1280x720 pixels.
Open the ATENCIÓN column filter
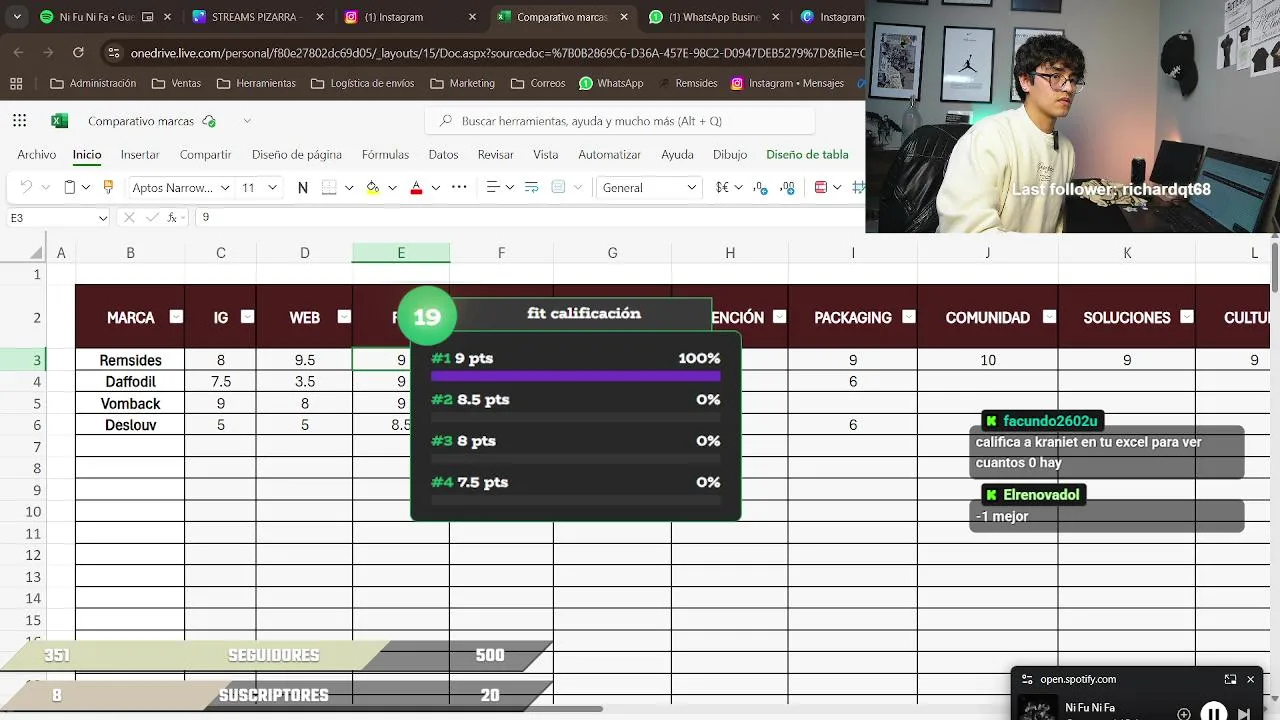779,317
